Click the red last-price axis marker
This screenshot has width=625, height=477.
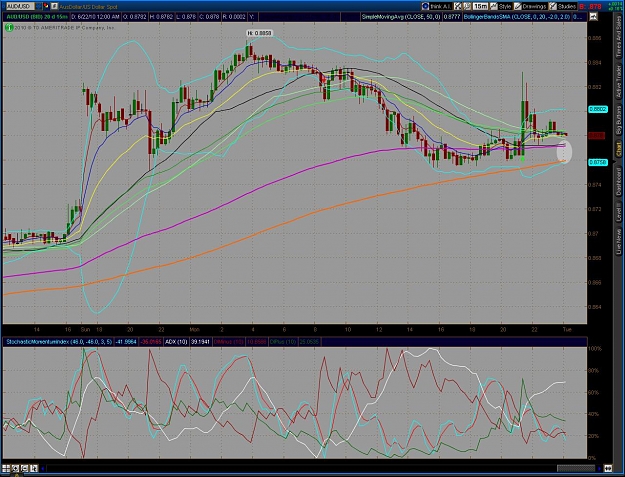(597, 136)
